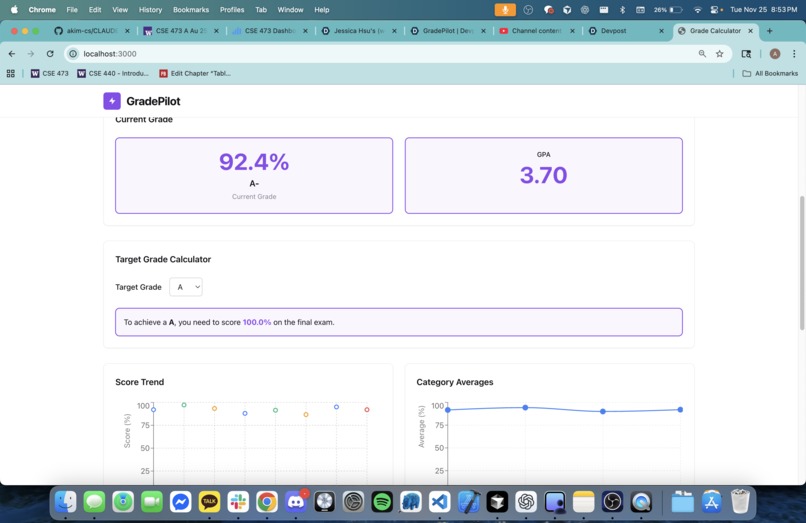The height and width of the screenshot is (523, 806).
Task: Open Slack from the dock
Action: point(238,502)
